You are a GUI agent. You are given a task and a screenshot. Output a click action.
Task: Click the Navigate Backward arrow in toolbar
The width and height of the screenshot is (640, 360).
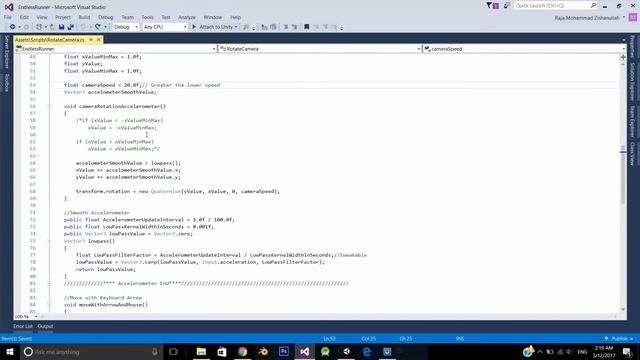[x=12, y=27]
